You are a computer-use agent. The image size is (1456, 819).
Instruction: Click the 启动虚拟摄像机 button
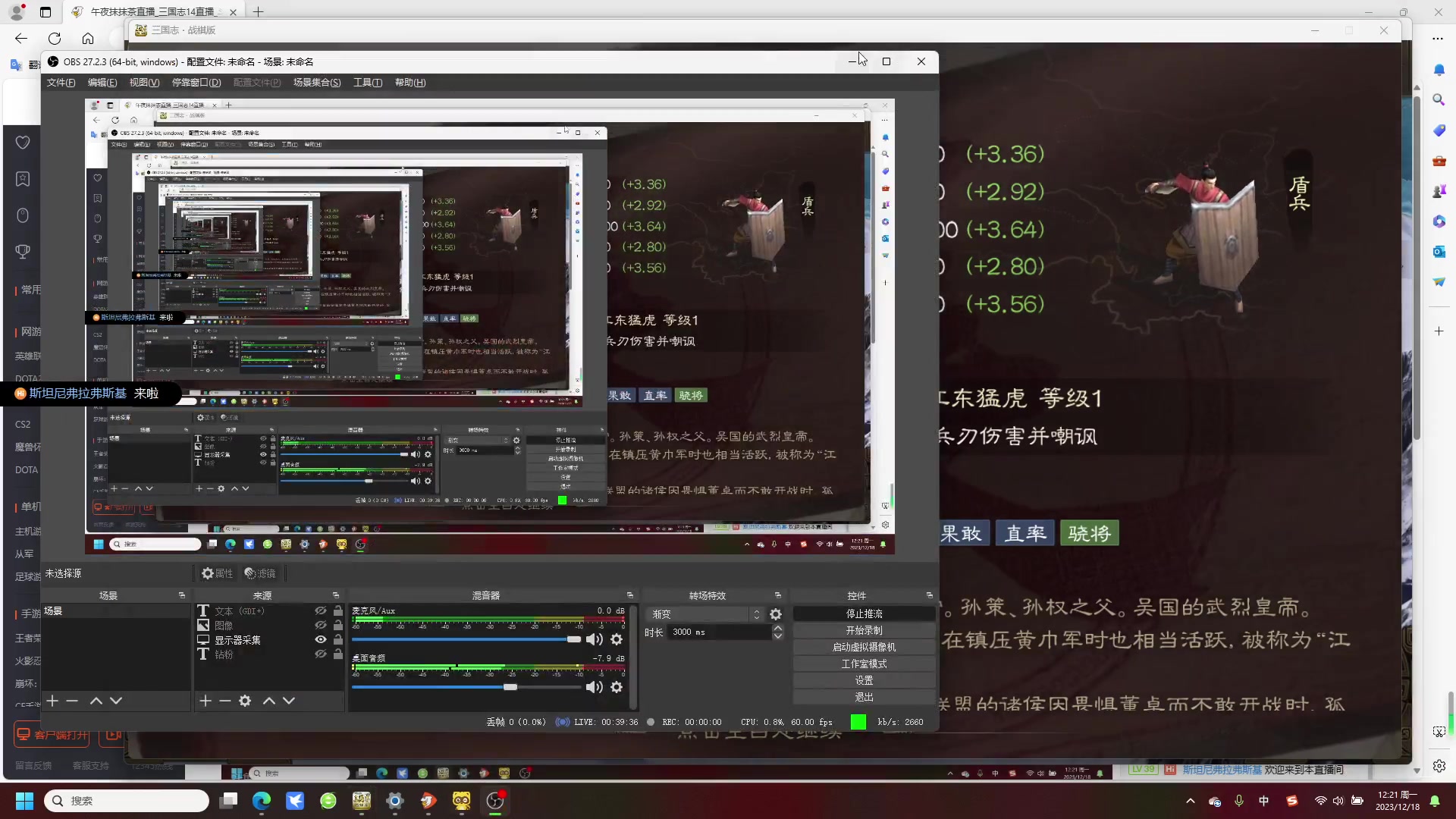pyautogui.click(x=864, y=647)
